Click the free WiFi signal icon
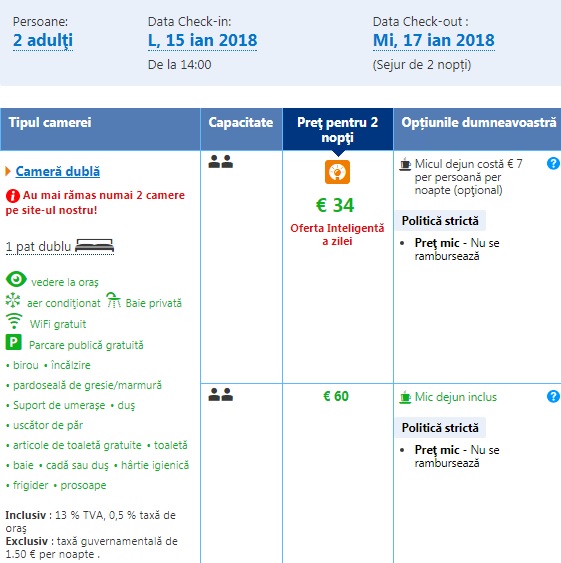Viewport: 561px width, 563px height. 14,321
